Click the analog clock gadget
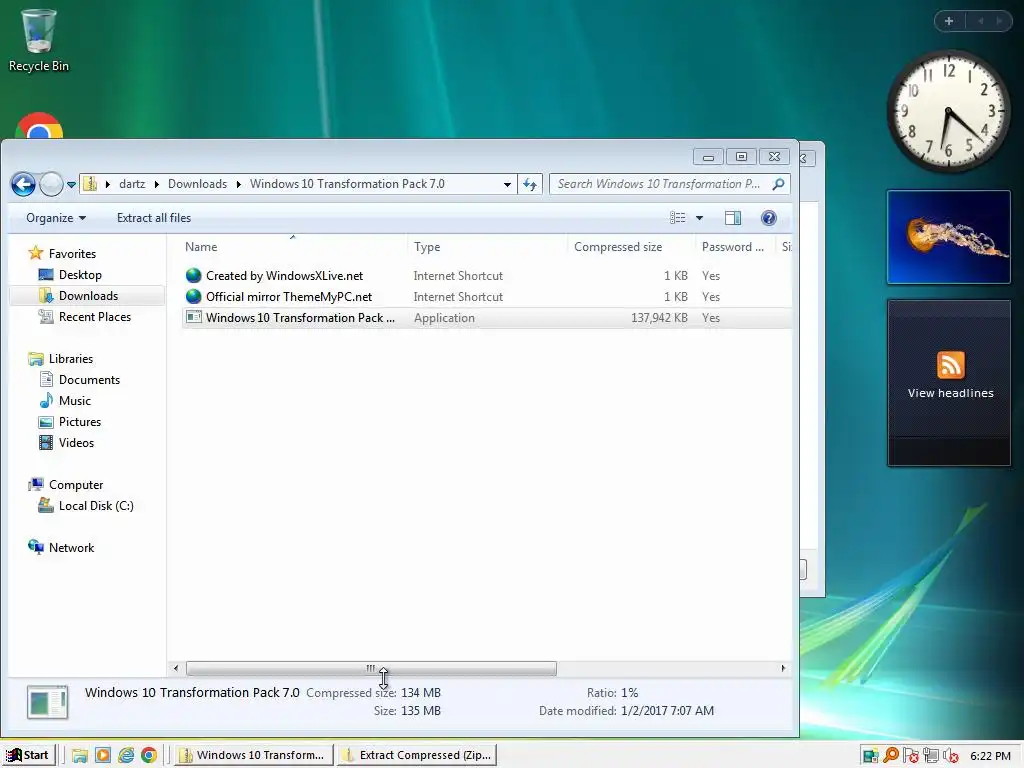Viewport: 1024px width, 768px height. pyautogui.click(x=948, y=112)
